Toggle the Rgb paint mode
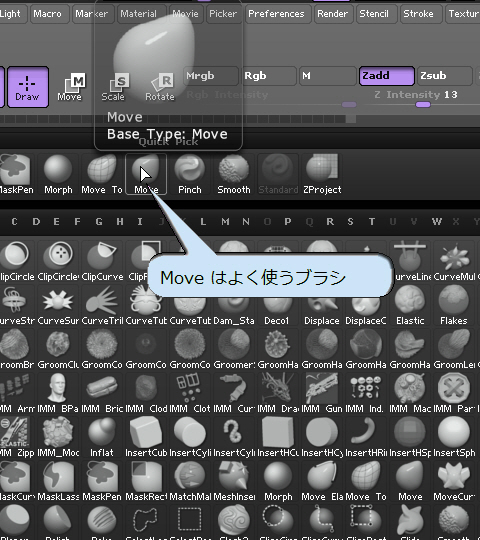 tap(269, 76)
